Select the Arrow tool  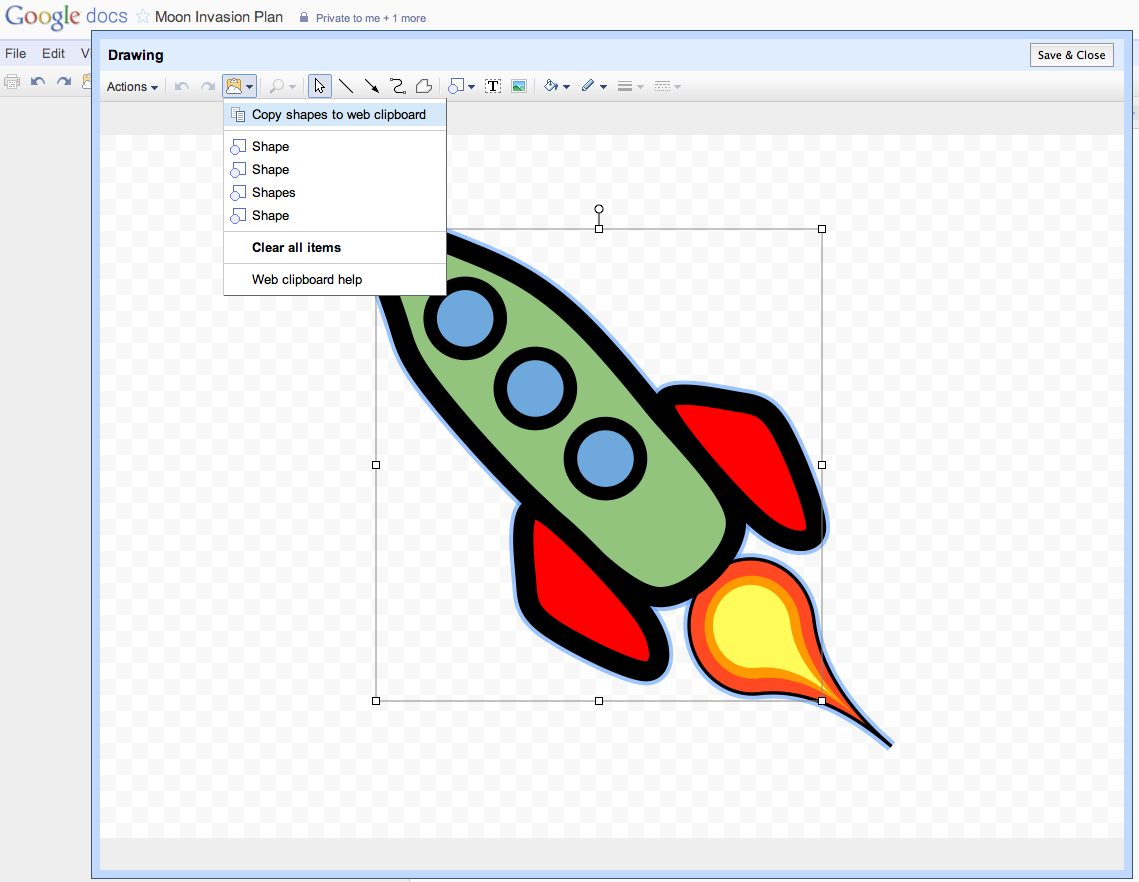(x=371, y=86)
